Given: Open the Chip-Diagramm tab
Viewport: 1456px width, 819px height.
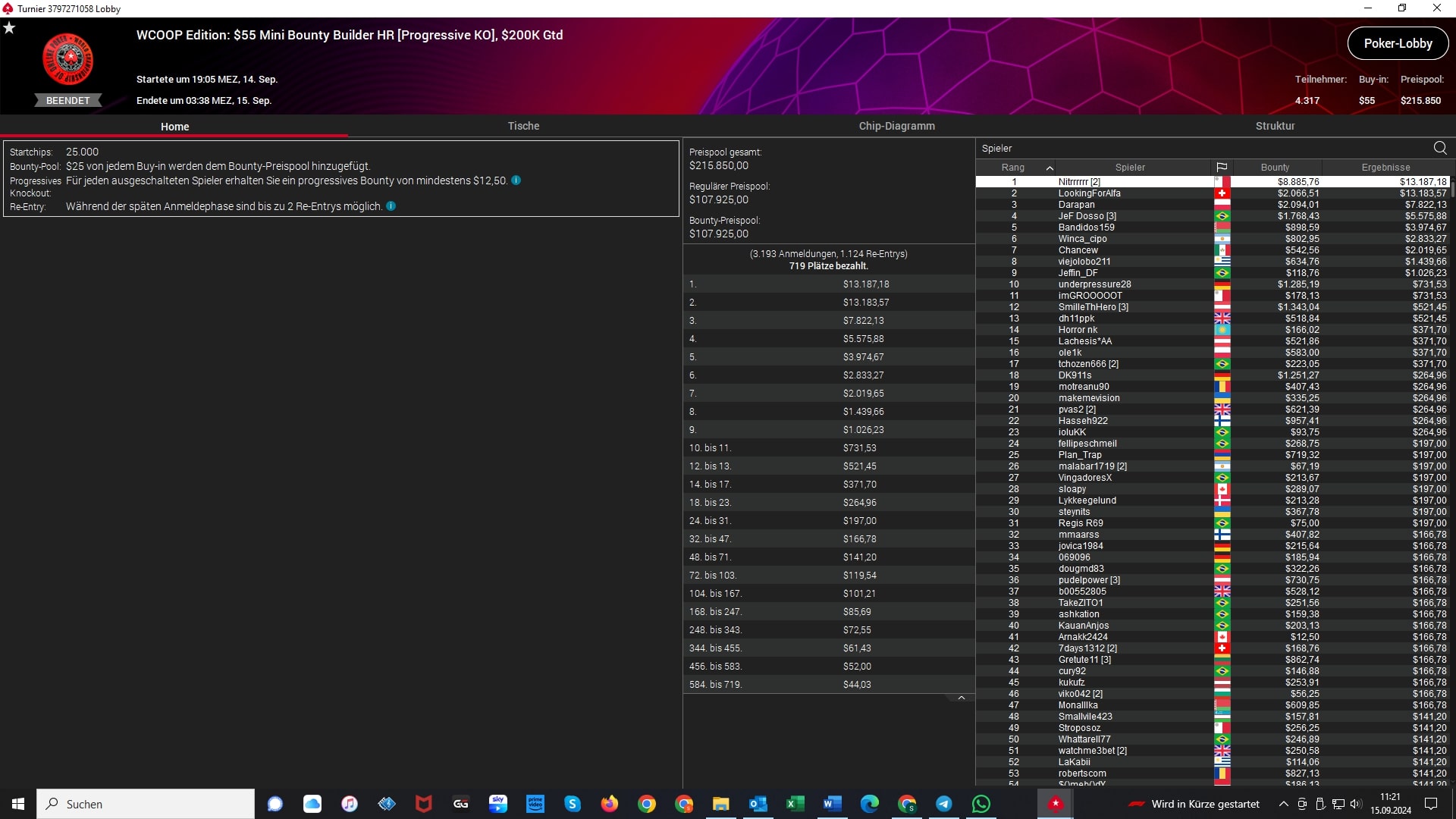Looking at the screenshot, I should tap(896, 126).
